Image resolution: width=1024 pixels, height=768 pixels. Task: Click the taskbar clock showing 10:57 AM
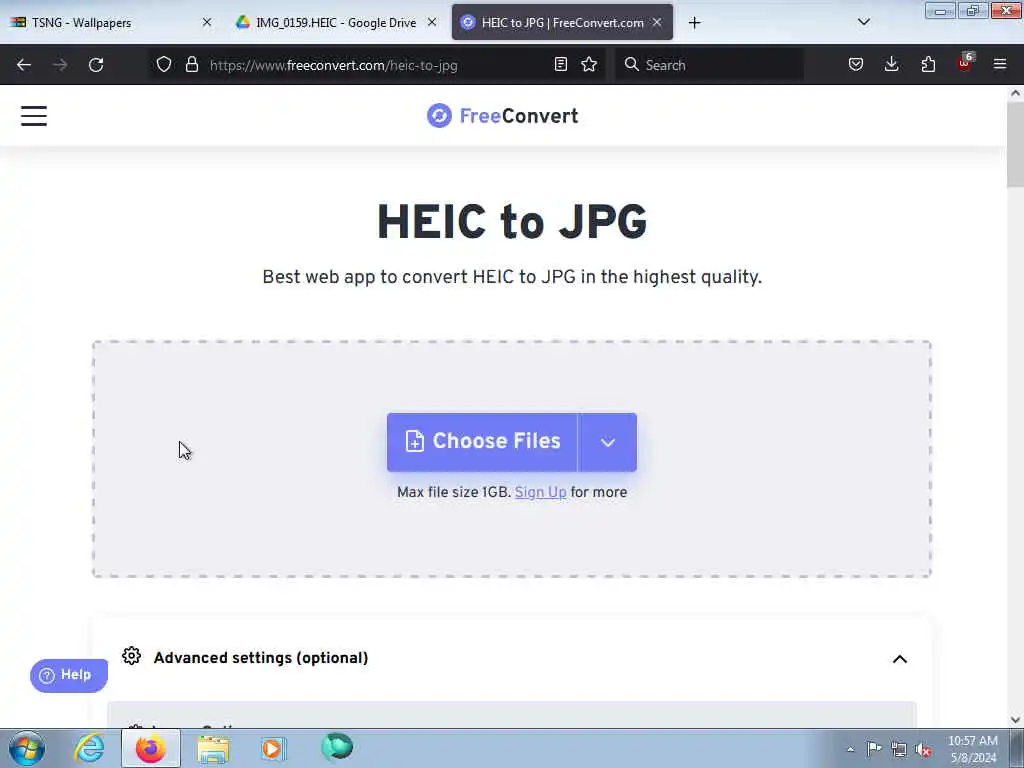(972, 749)
